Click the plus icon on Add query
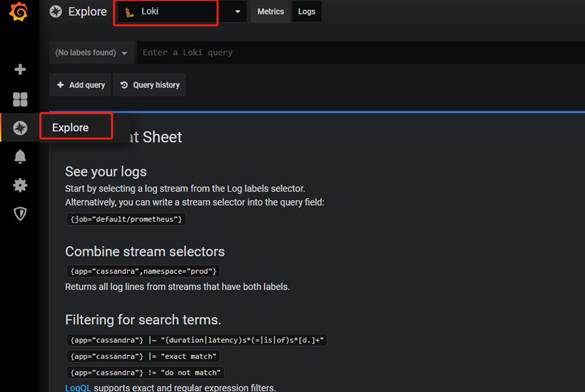The height and width of the screenshot is (392, 585). (60, 85)
